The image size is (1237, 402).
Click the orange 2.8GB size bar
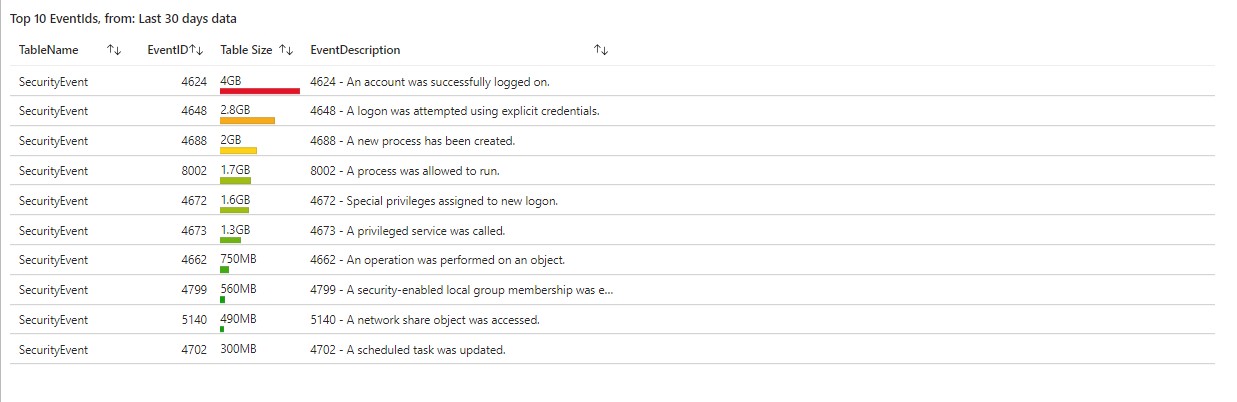coord(247,121)
